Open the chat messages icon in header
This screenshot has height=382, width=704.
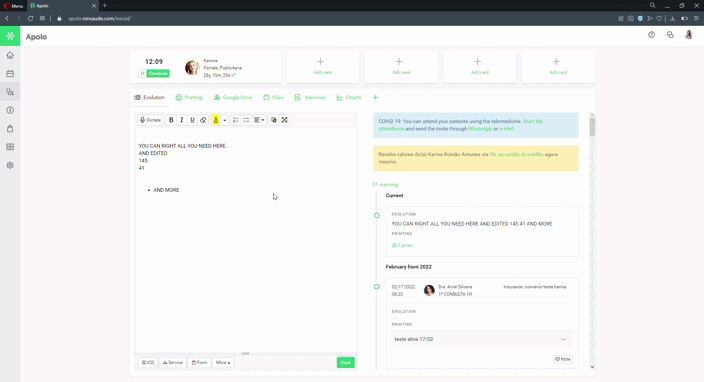click(670, 35)
